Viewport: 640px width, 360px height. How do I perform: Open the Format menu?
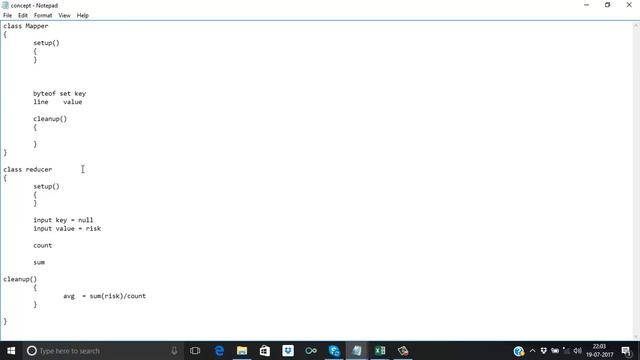pos(43,16)
